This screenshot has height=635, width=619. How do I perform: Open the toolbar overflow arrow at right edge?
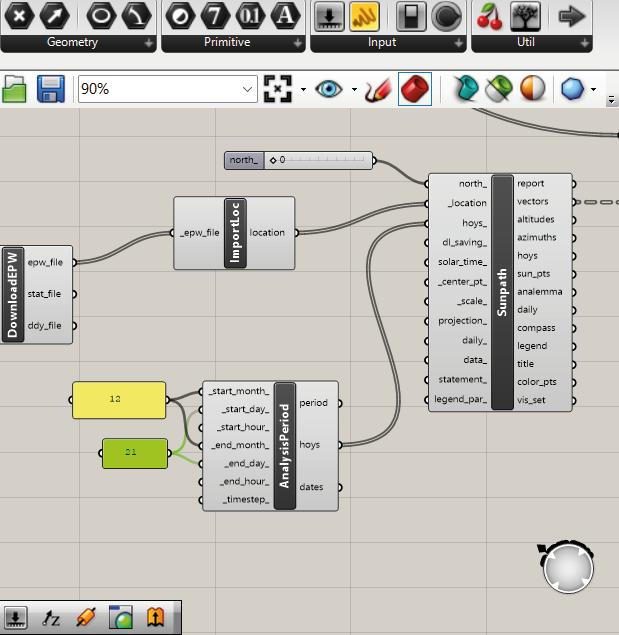coord(611,100)
